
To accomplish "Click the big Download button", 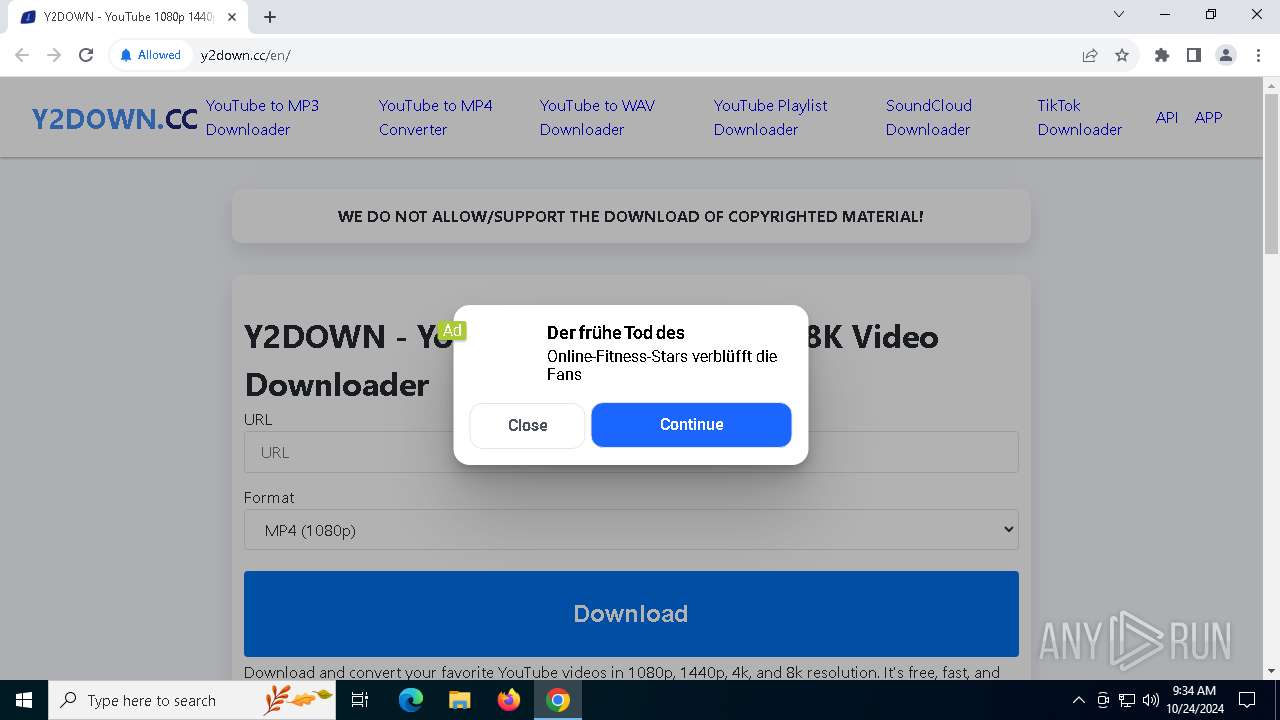I will tap(631, 613).
